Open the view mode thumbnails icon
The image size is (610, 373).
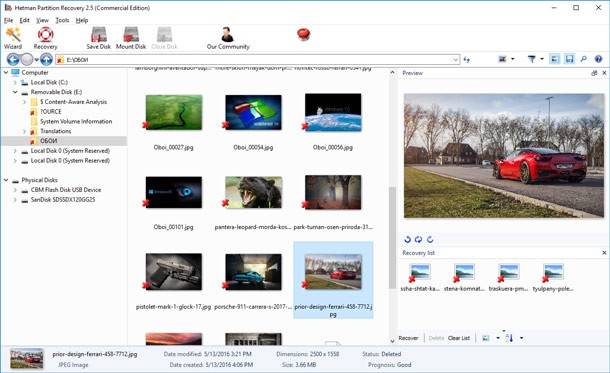point(503,59)
